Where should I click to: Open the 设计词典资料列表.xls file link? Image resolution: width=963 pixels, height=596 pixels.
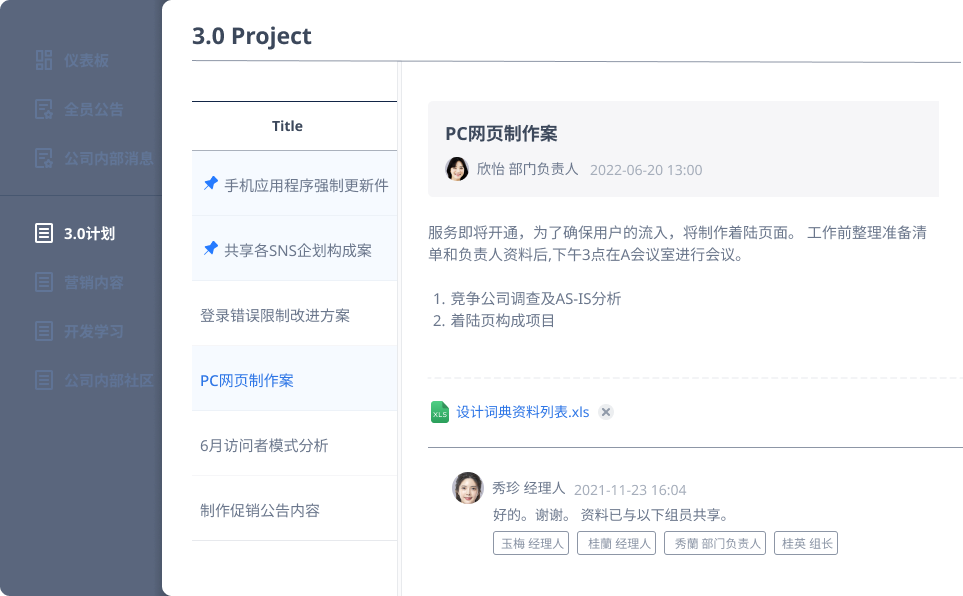pyautogui.click(x=523, y=412)
